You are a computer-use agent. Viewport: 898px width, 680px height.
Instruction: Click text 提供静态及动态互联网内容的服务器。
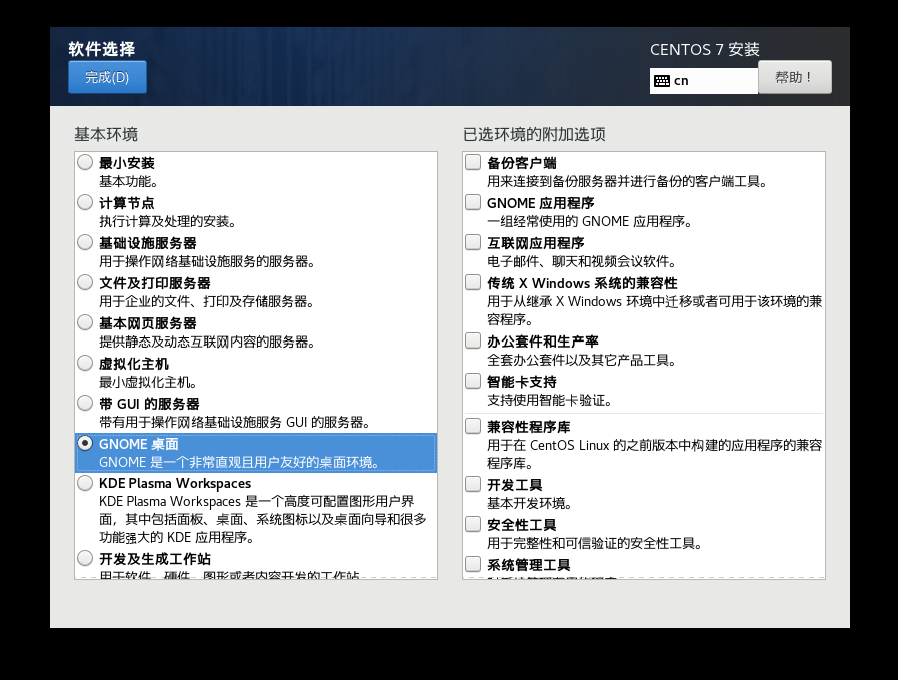[207, 342]
